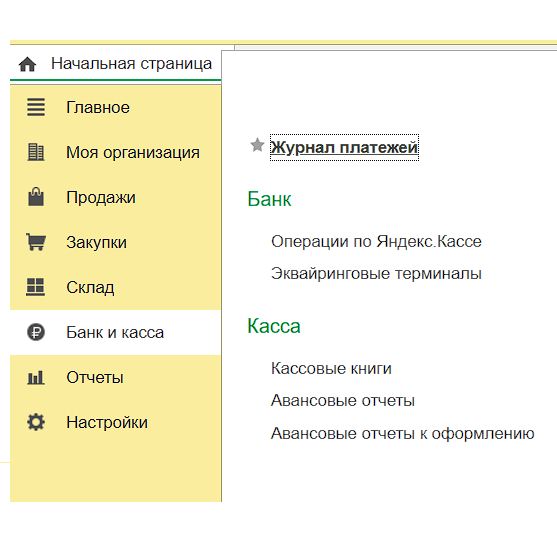Click the bar chart icon for Отчеты

[36, 377]
